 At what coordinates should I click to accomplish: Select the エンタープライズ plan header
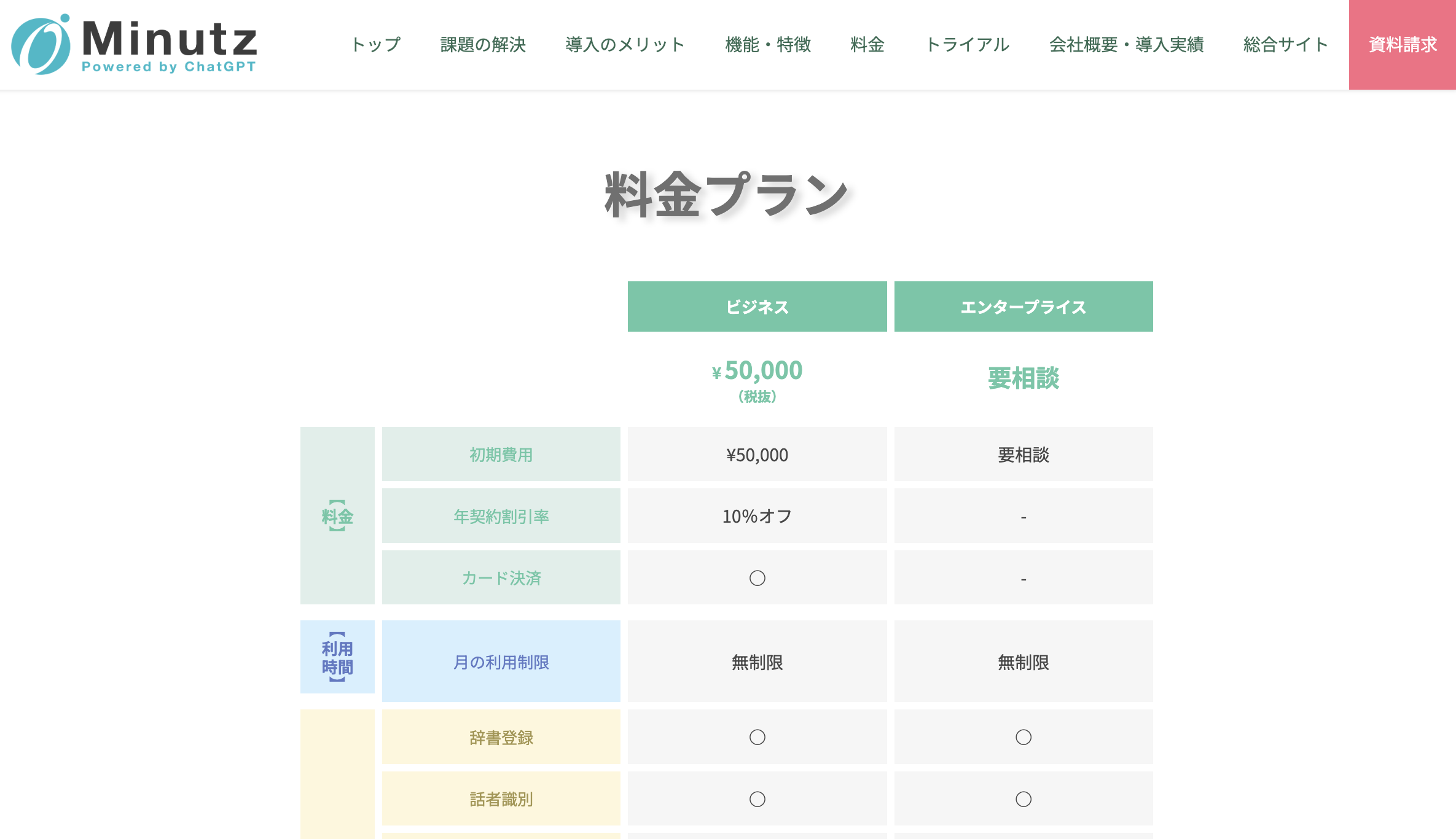pos(1023,307)
